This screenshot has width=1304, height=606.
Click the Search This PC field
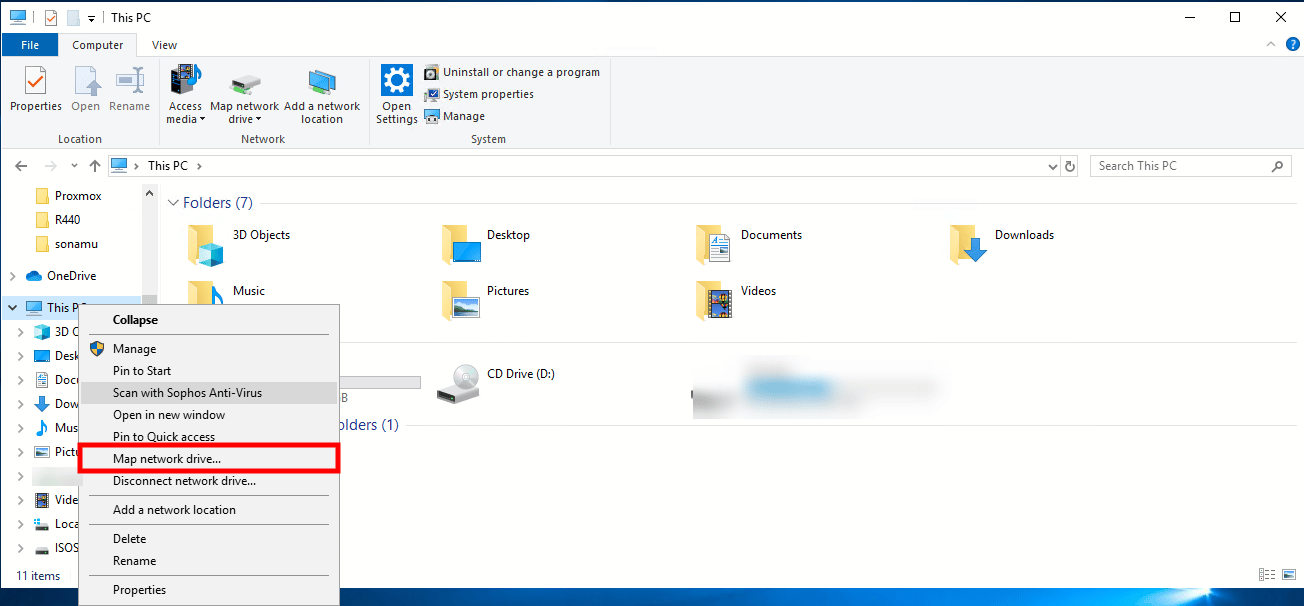1190,166
